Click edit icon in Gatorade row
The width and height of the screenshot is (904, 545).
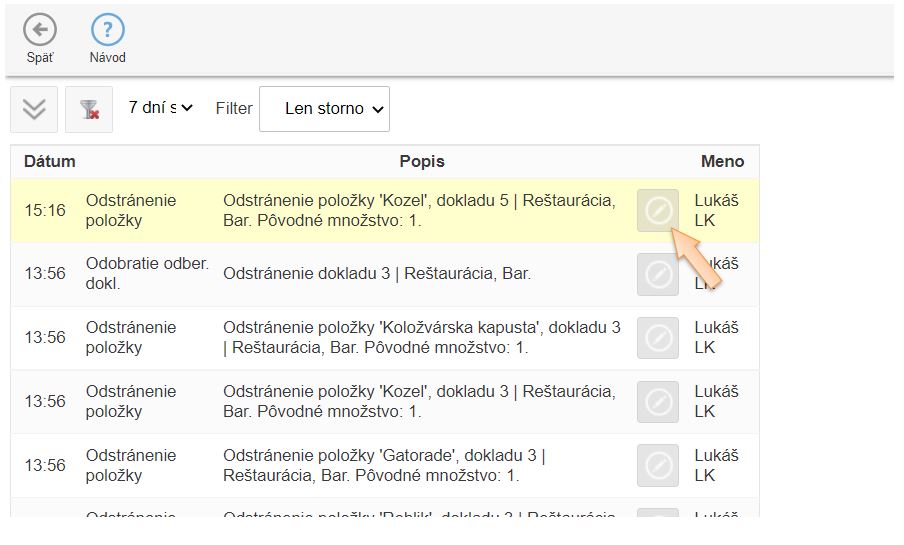[658, 466]
